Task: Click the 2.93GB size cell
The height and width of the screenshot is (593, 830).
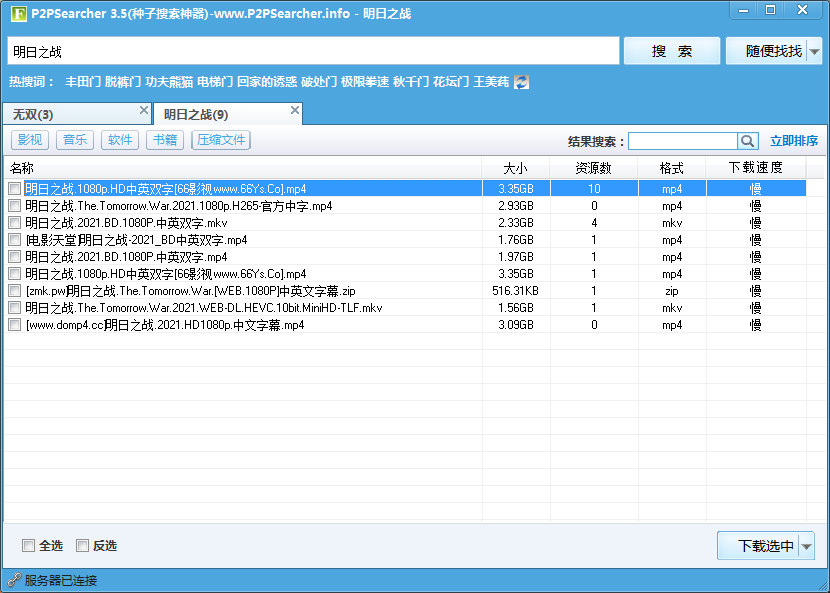Action: click(516, 205)
